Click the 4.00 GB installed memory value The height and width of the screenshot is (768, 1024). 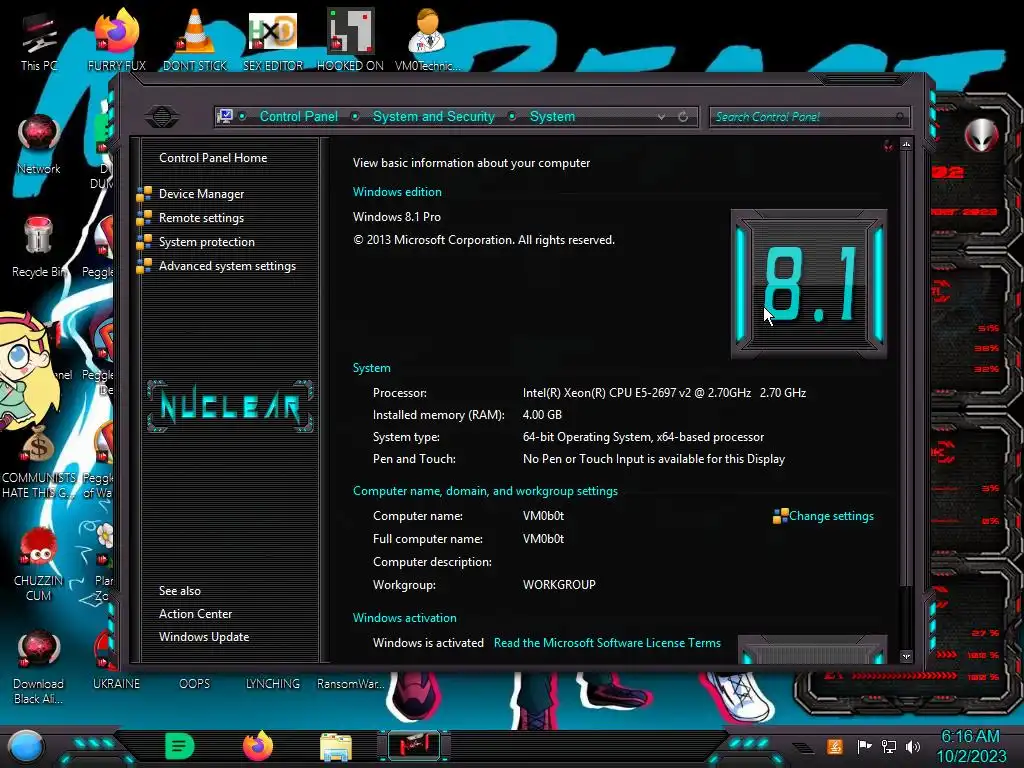coord(542,415)
